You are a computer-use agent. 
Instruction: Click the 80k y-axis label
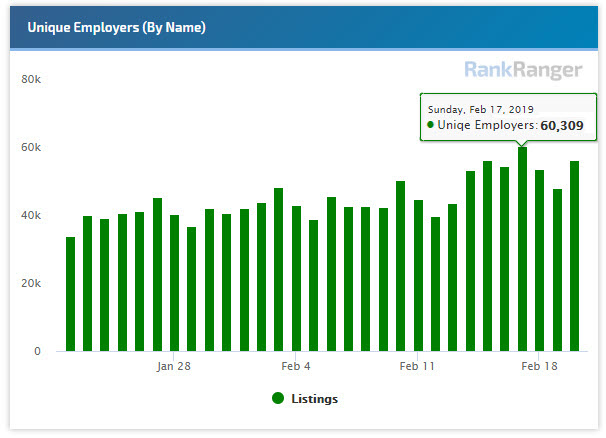(x=31, y=79)
